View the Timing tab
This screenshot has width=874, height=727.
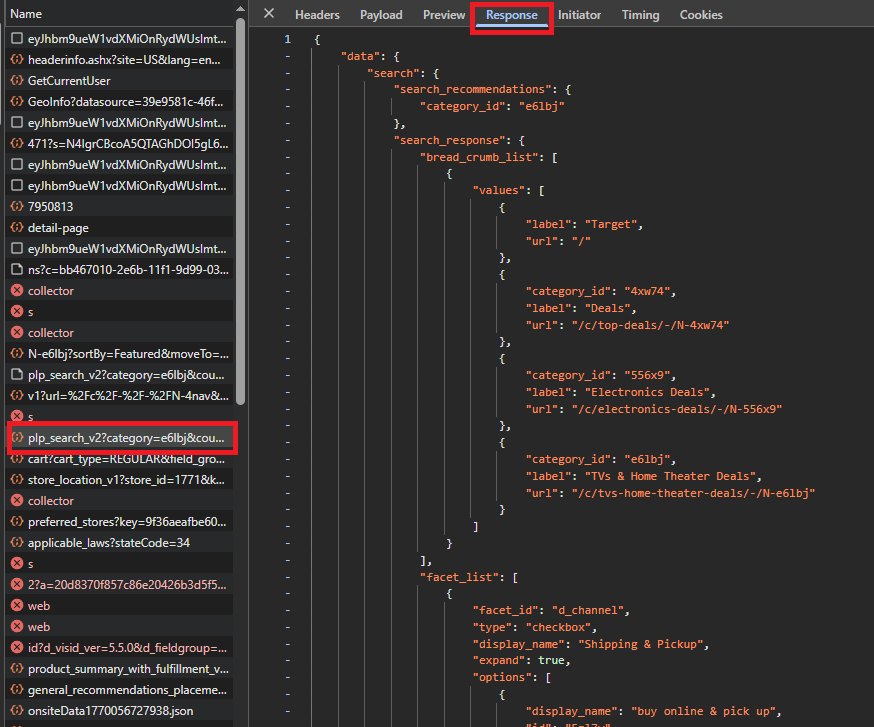click(x=640, y=15)
